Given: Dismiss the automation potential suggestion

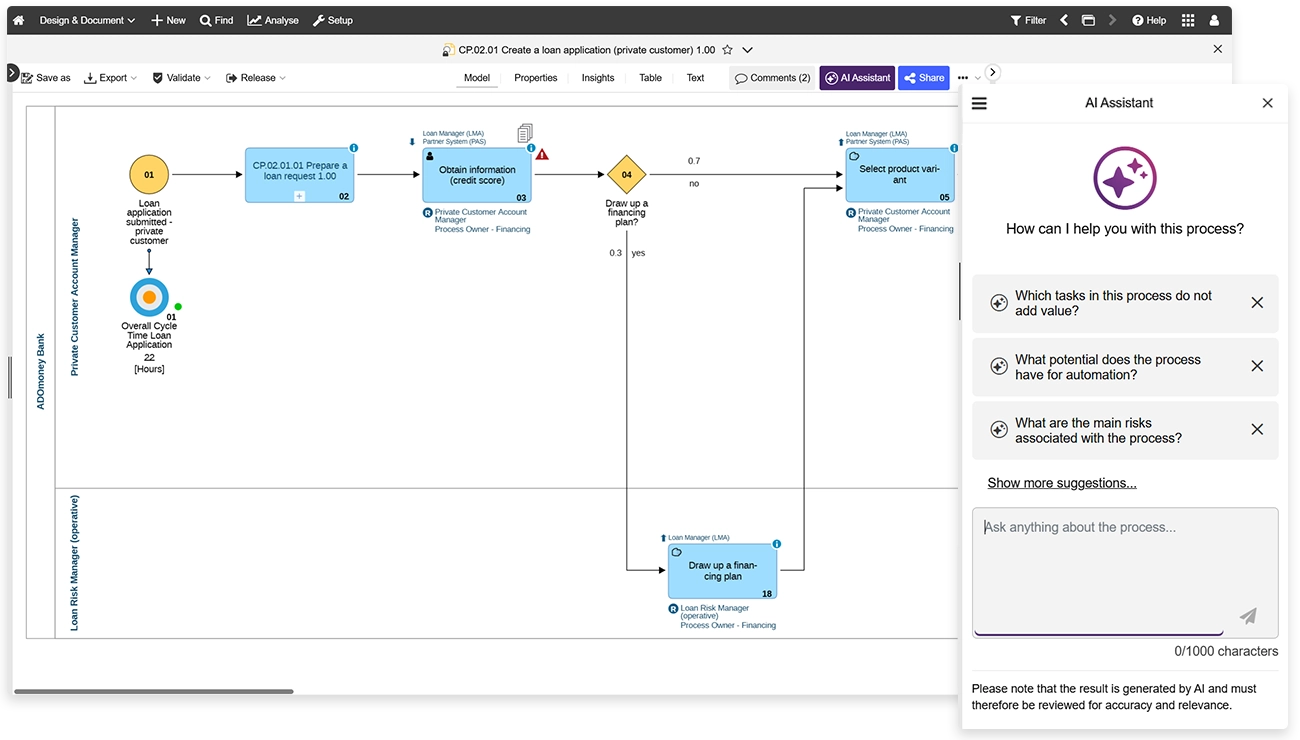Looking at the screenshot, I should coord(1257,366).
